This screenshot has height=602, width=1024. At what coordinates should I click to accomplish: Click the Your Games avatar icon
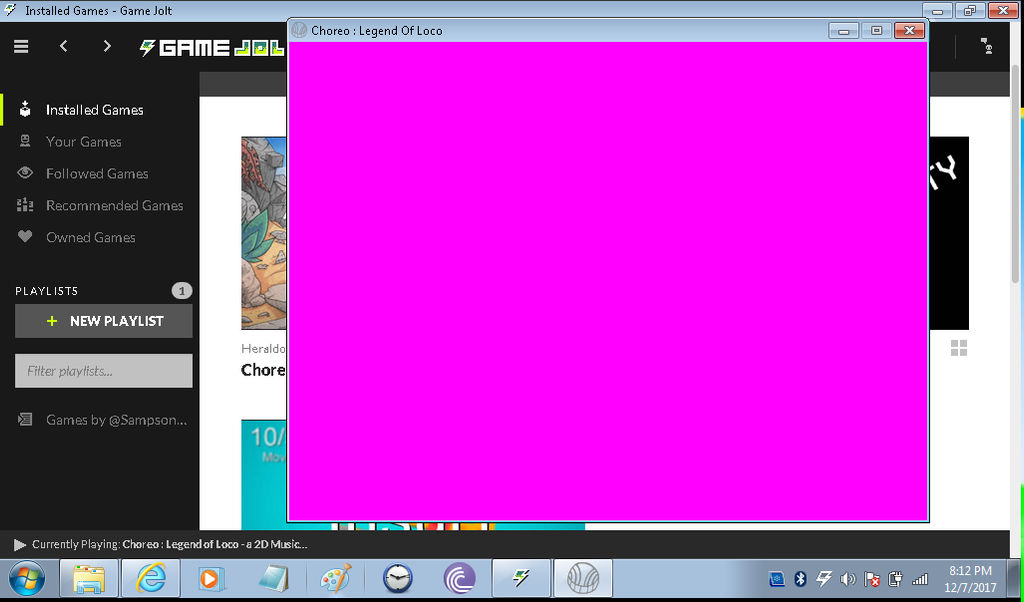point(25,140)
